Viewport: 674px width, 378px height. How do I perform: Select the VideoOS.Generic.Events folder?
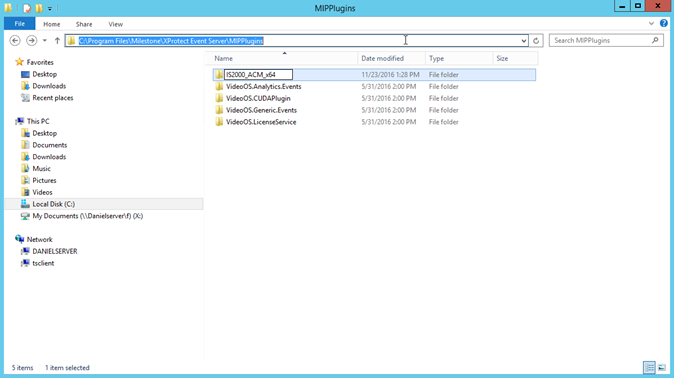[x=261, y=110]
